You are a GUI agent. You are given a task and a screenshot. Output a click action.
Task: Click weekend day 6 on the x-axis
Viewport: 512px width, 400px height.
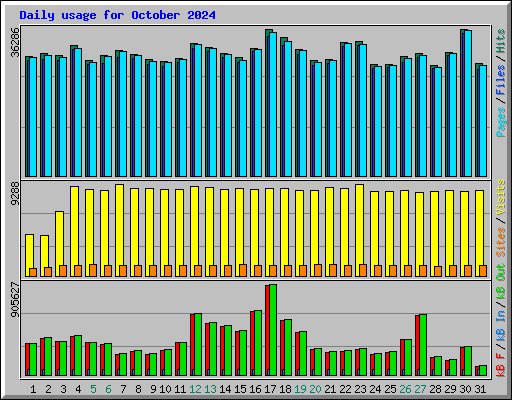click(108, 389)
